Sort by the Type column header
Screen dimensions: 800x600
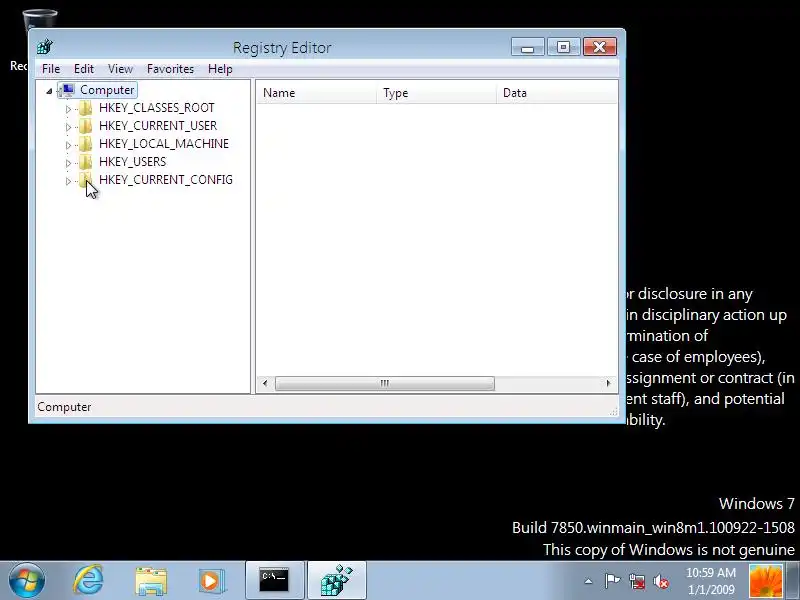point(436,93)
